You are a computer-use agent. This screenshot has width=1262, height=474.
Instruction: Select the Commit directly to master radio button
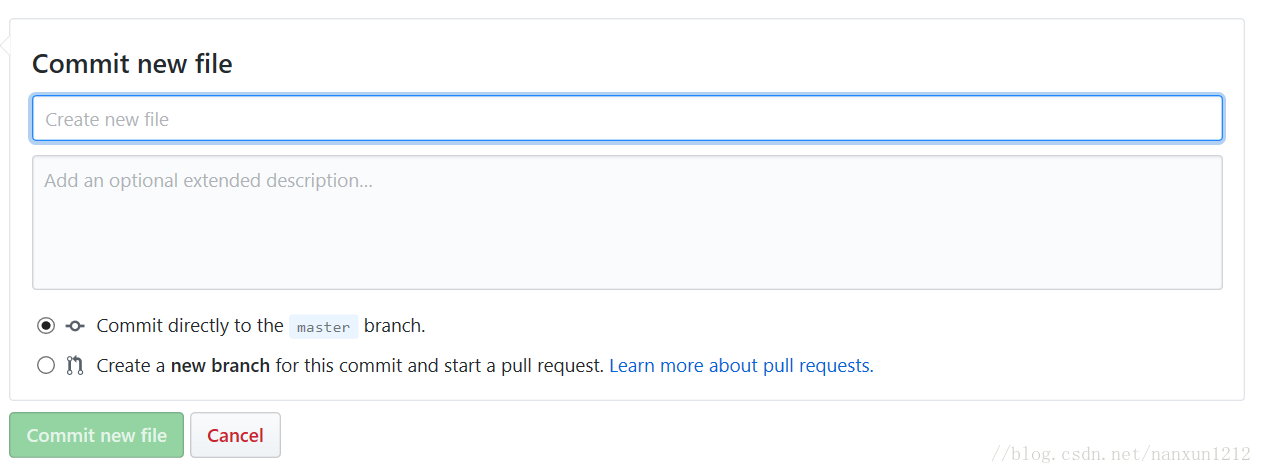coord(46,326)
